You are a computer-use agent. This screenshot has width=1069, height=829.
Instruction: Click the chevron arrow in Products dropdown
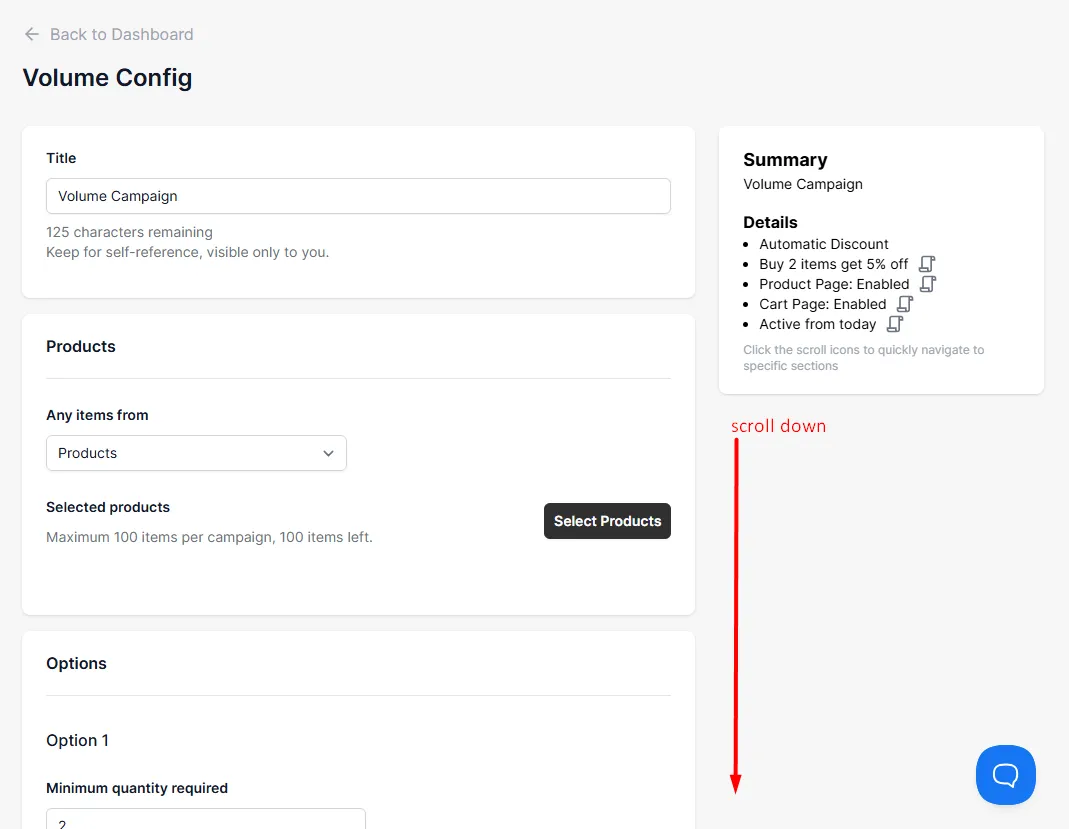point(329,453)
